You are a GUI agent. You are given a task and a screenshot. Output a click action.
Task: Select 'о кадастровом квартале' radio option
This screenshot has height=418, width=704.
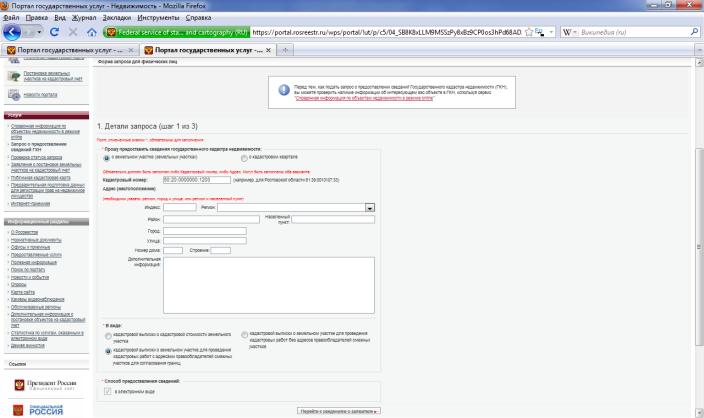(x=244, y=158)
